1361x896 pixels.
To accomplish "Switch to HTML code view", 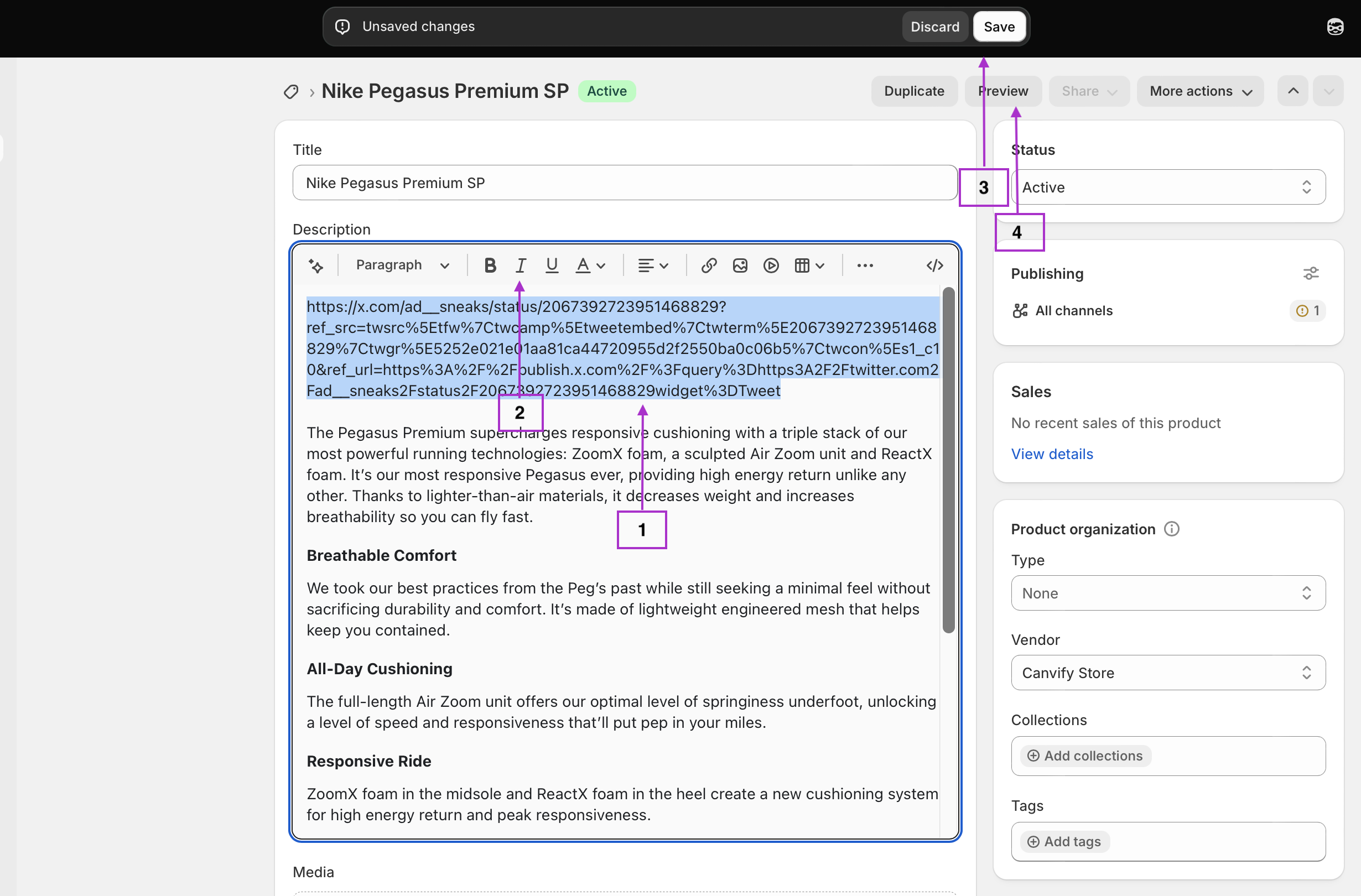I will pyautogui.click(x=934, y=265).
